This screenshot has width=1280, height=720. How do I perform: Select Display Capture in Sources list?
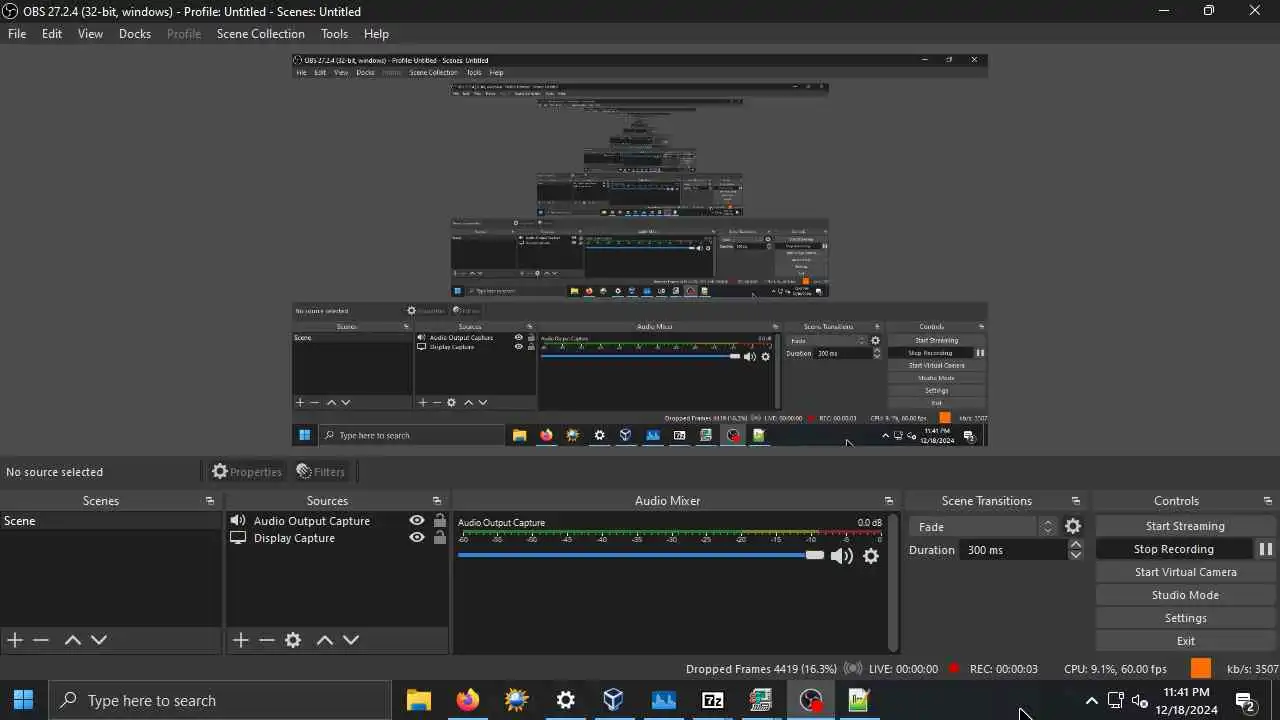click(294, 538)
